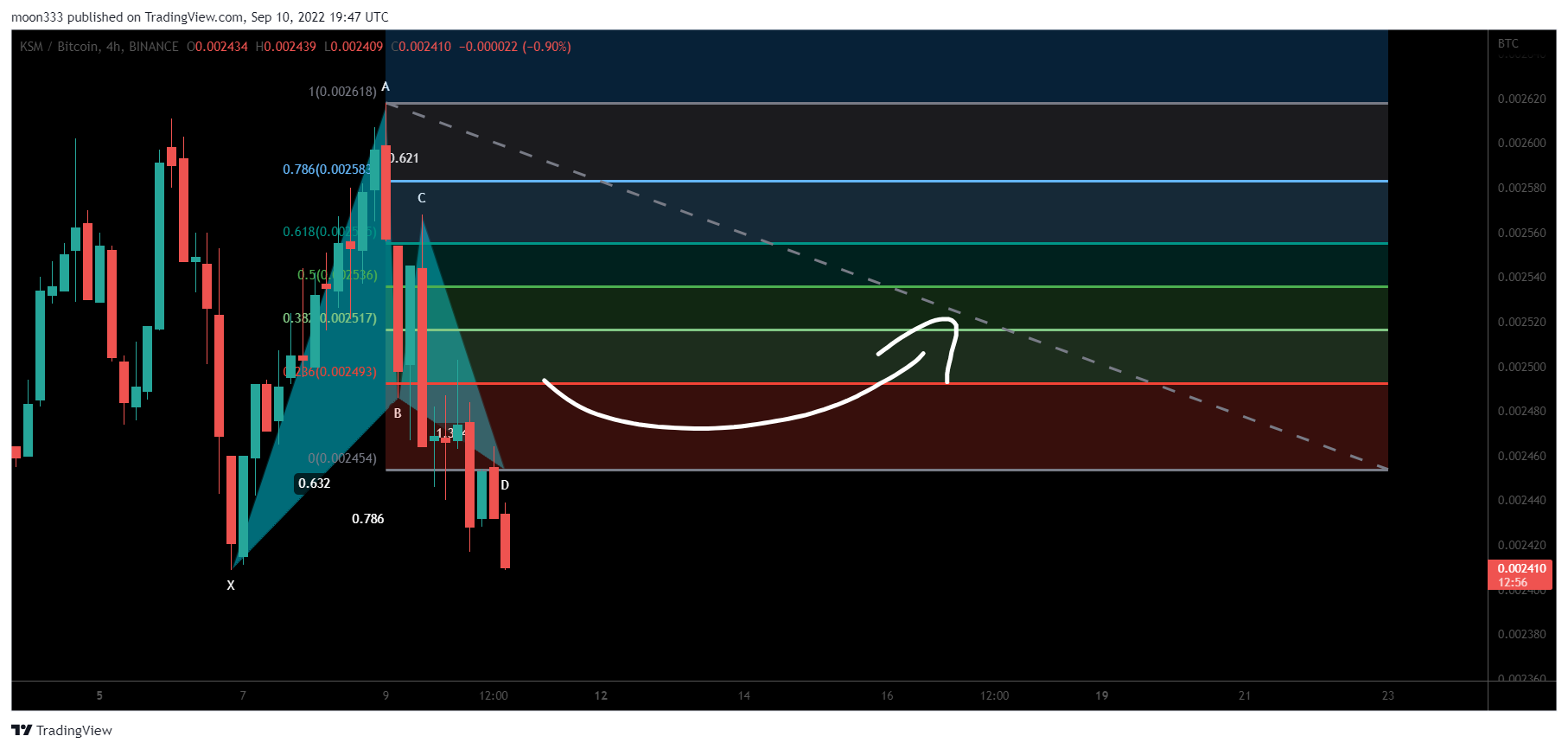Click the date 14 on time axis

click(x=744, y=695)
